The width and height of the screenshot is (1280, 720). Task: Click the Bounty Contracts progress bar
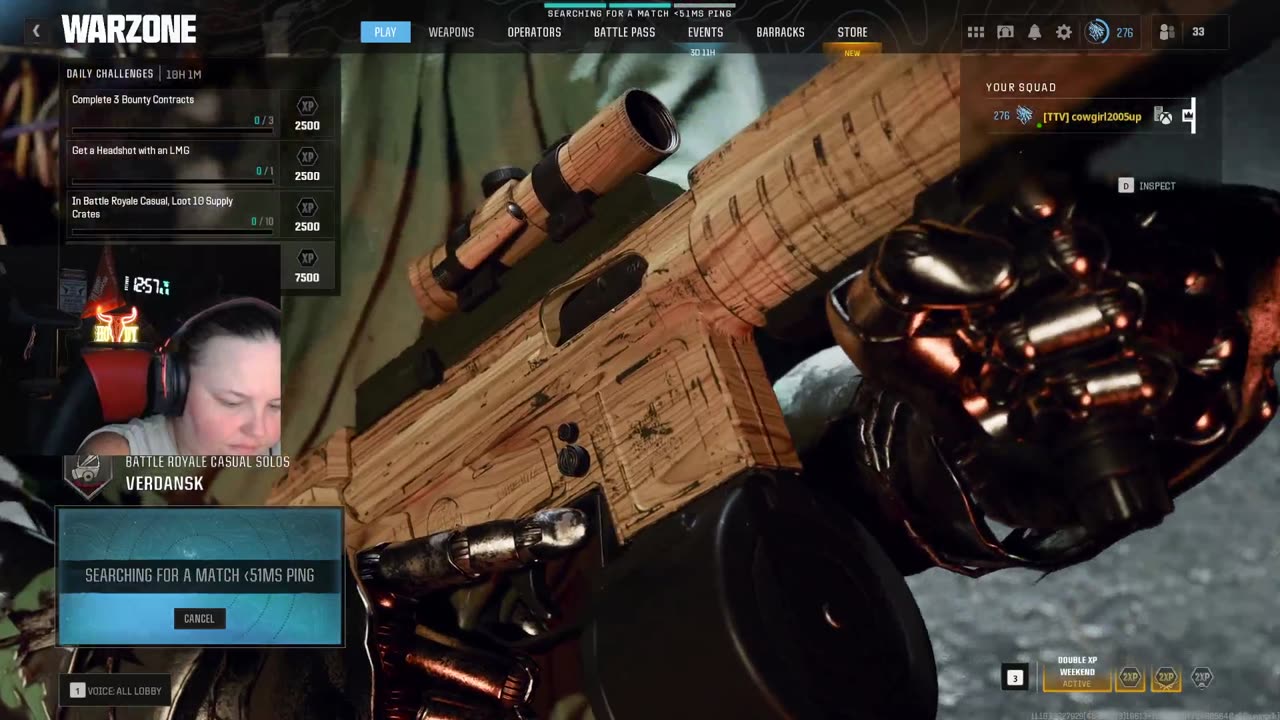coord(172,130)
